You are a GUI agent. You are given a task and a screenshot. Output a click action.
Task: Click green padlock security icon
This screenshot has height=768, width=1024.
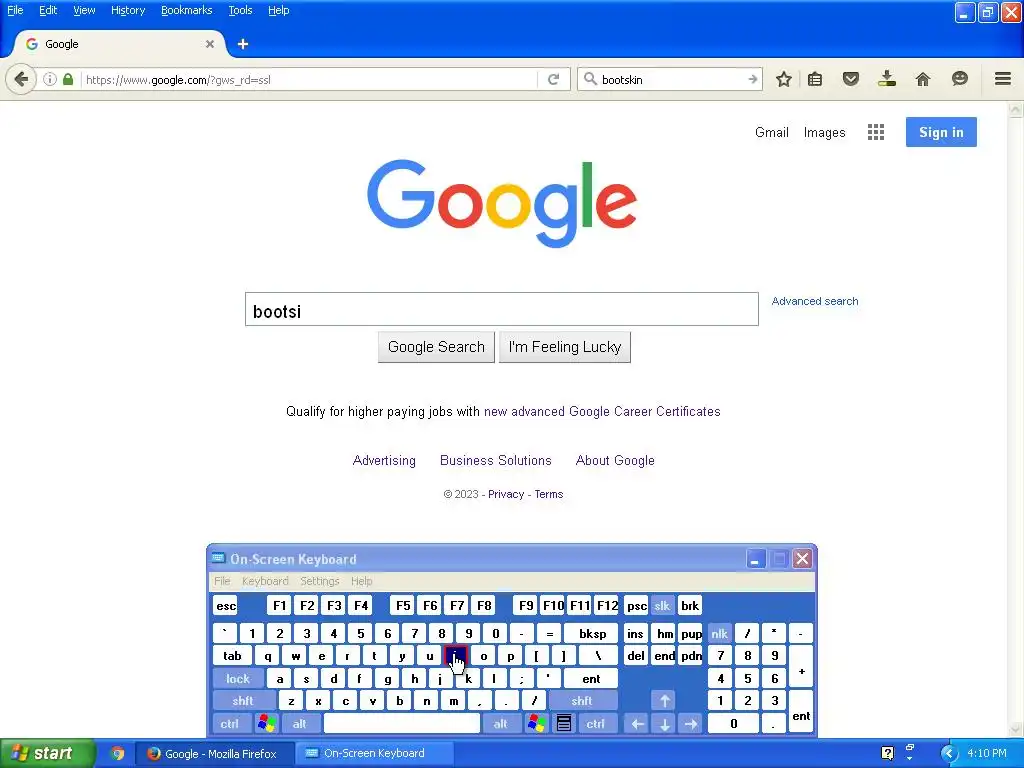click(x=68, y=80)
